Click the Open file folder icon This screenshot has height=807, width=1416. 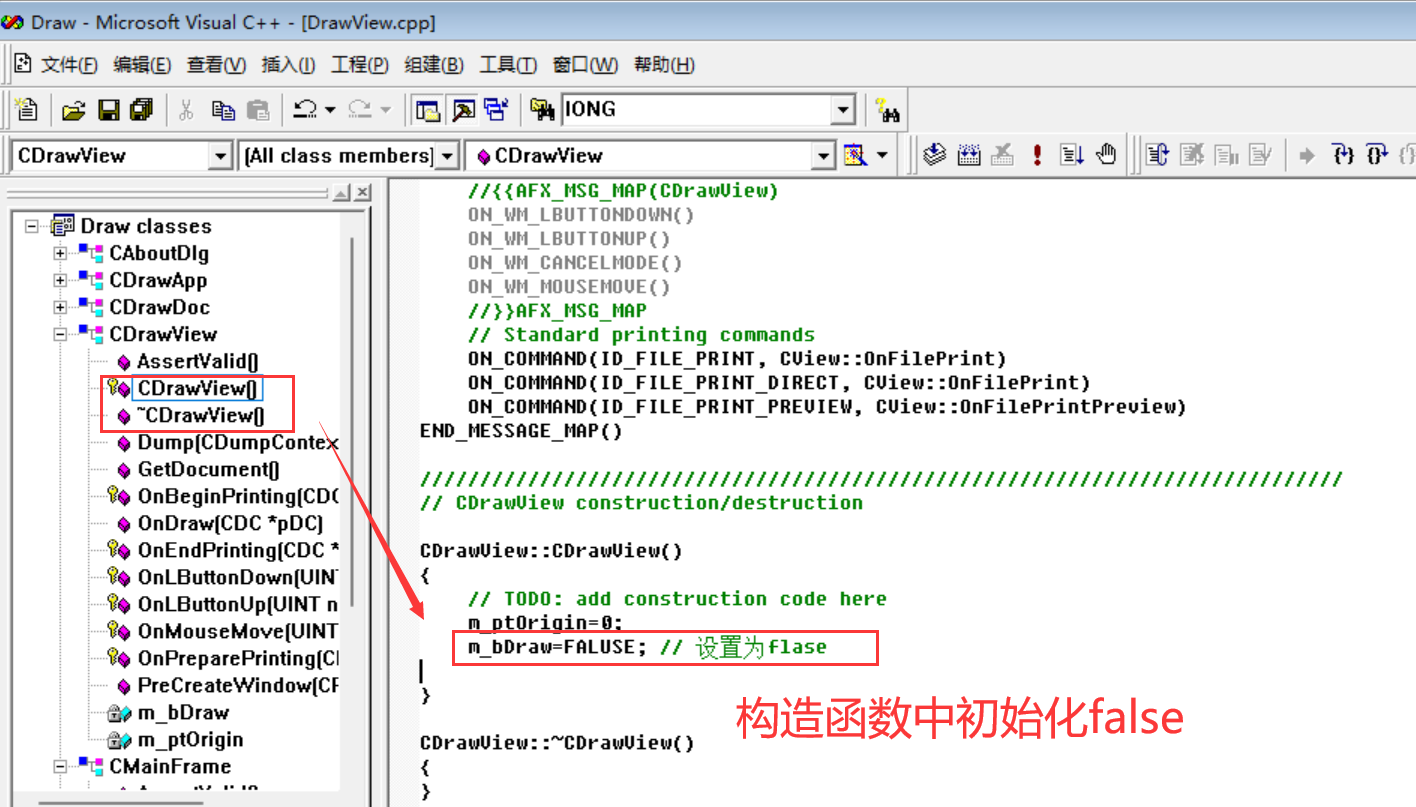coord(73,110)
